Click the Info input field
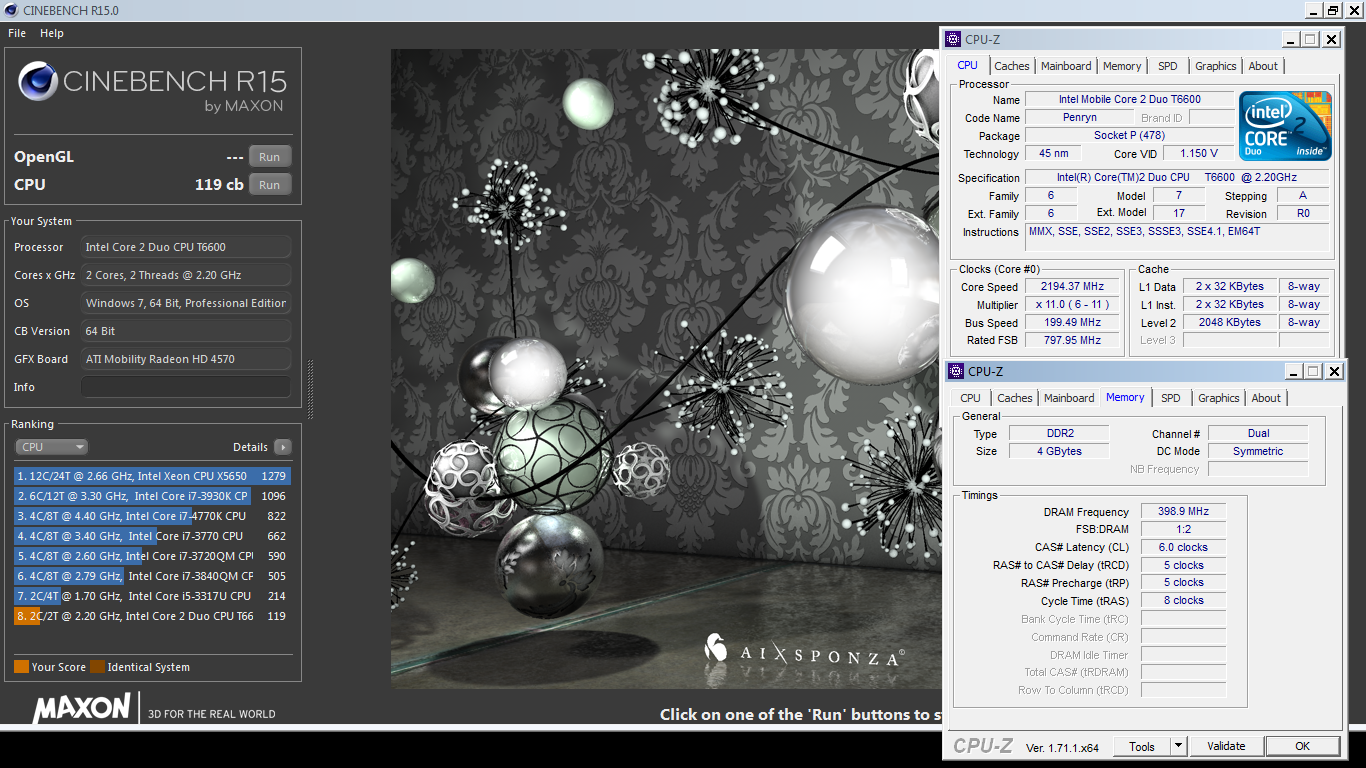 (x=186, y=387)
